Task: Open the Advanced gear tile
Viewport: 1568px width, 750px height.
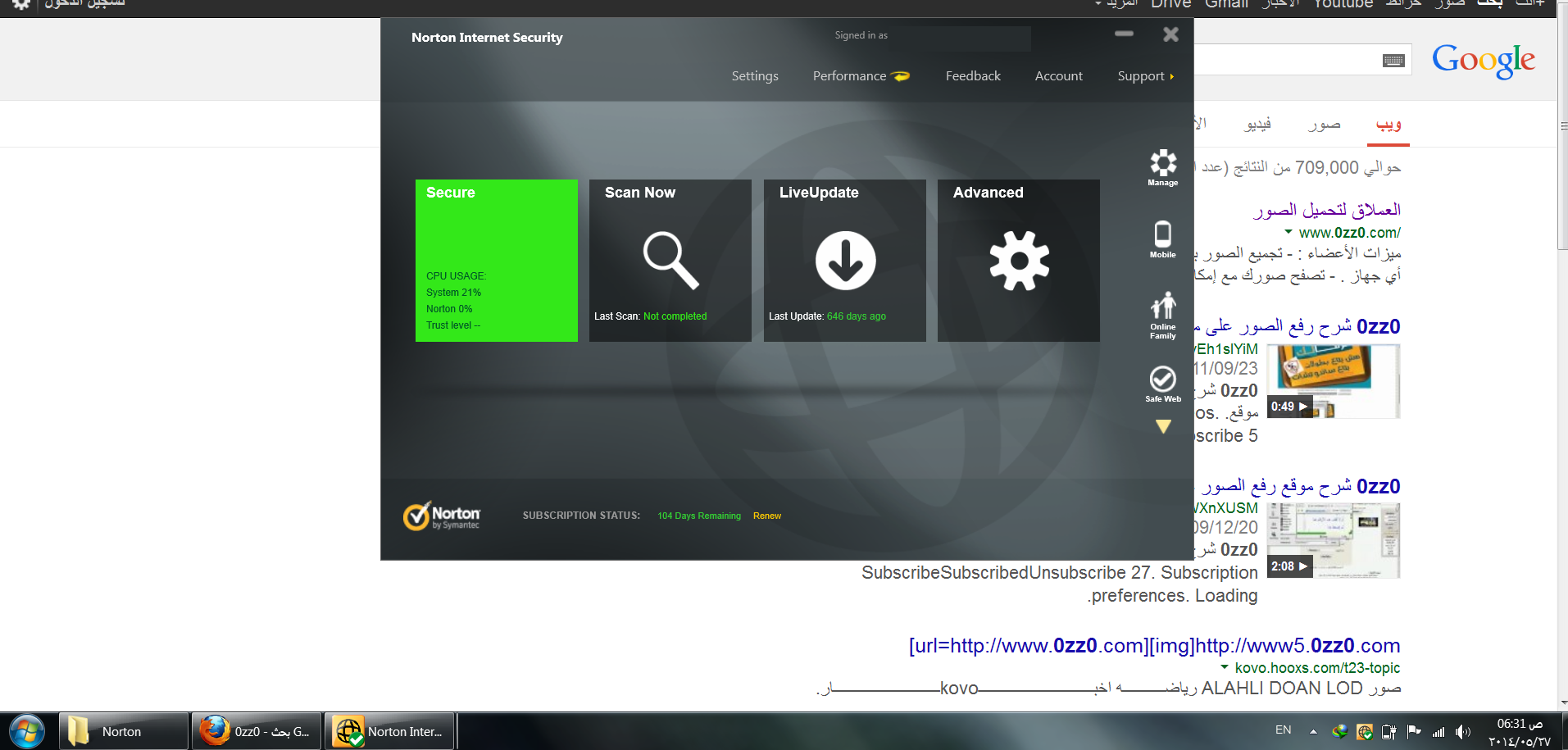Action: pyautogui.click(x=1019, y=261)
